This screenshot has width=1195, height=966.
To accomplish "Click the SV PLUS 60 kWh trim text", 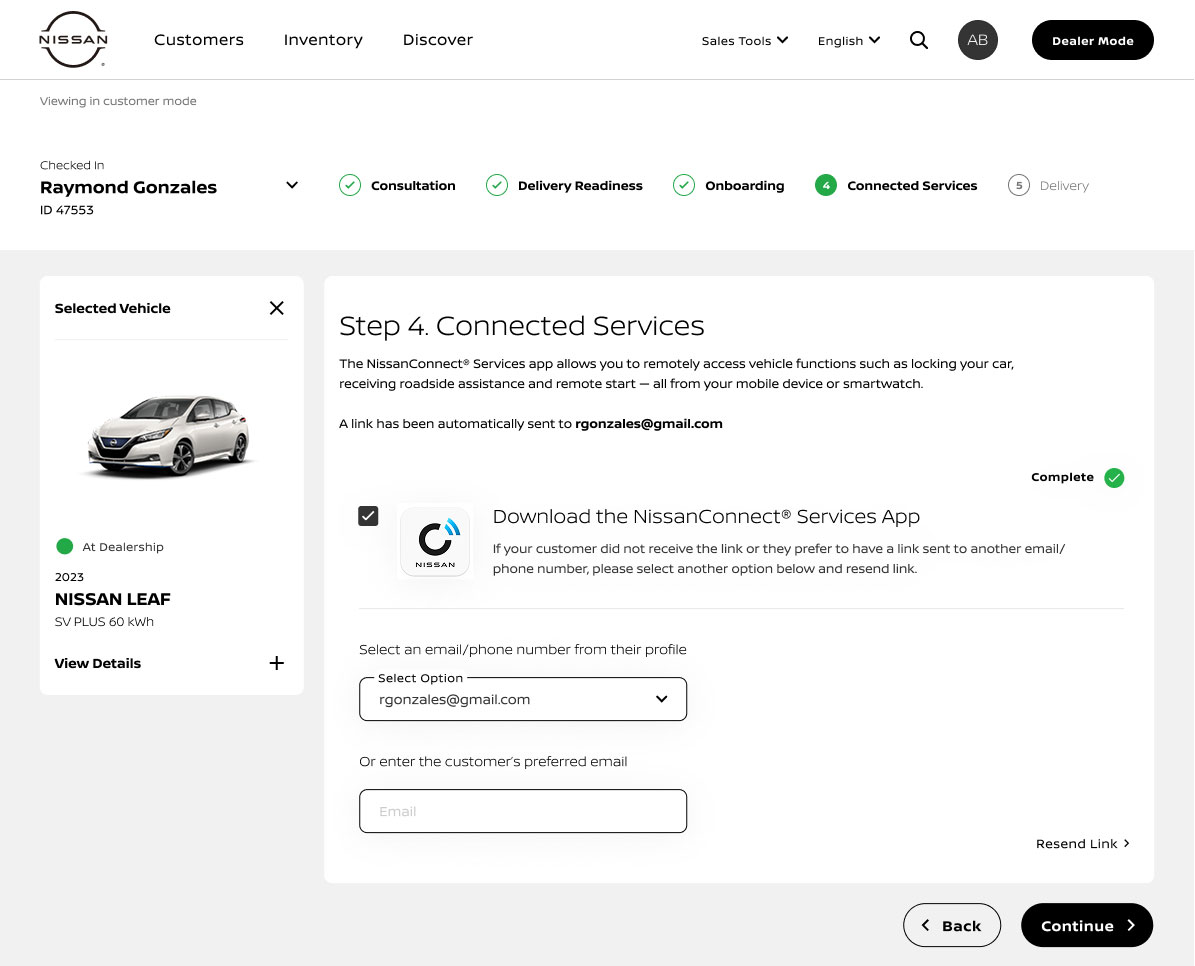I will click(x=104, y=622).
